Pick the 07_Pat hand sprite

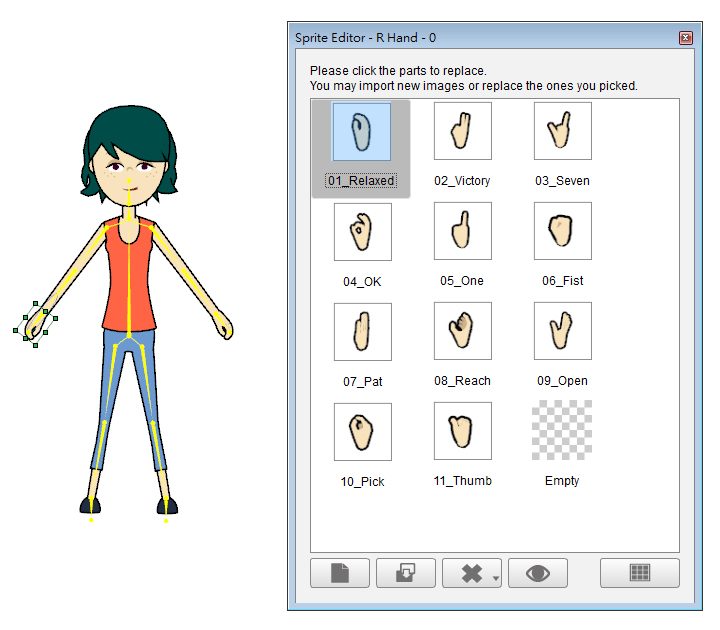tap(362, 332)
